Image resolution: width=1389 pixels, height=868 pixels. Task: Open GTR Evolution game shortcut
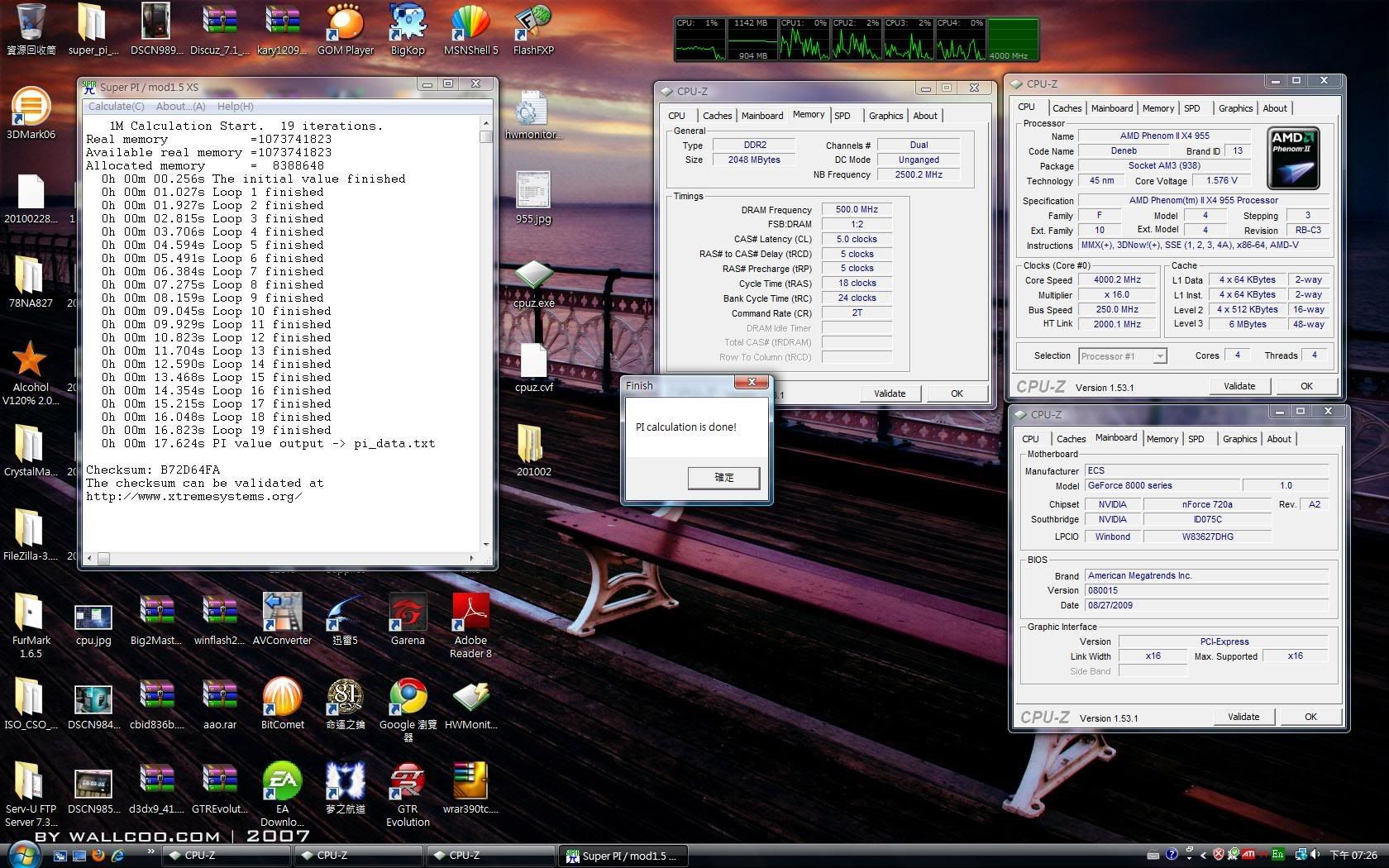(408, 794)
